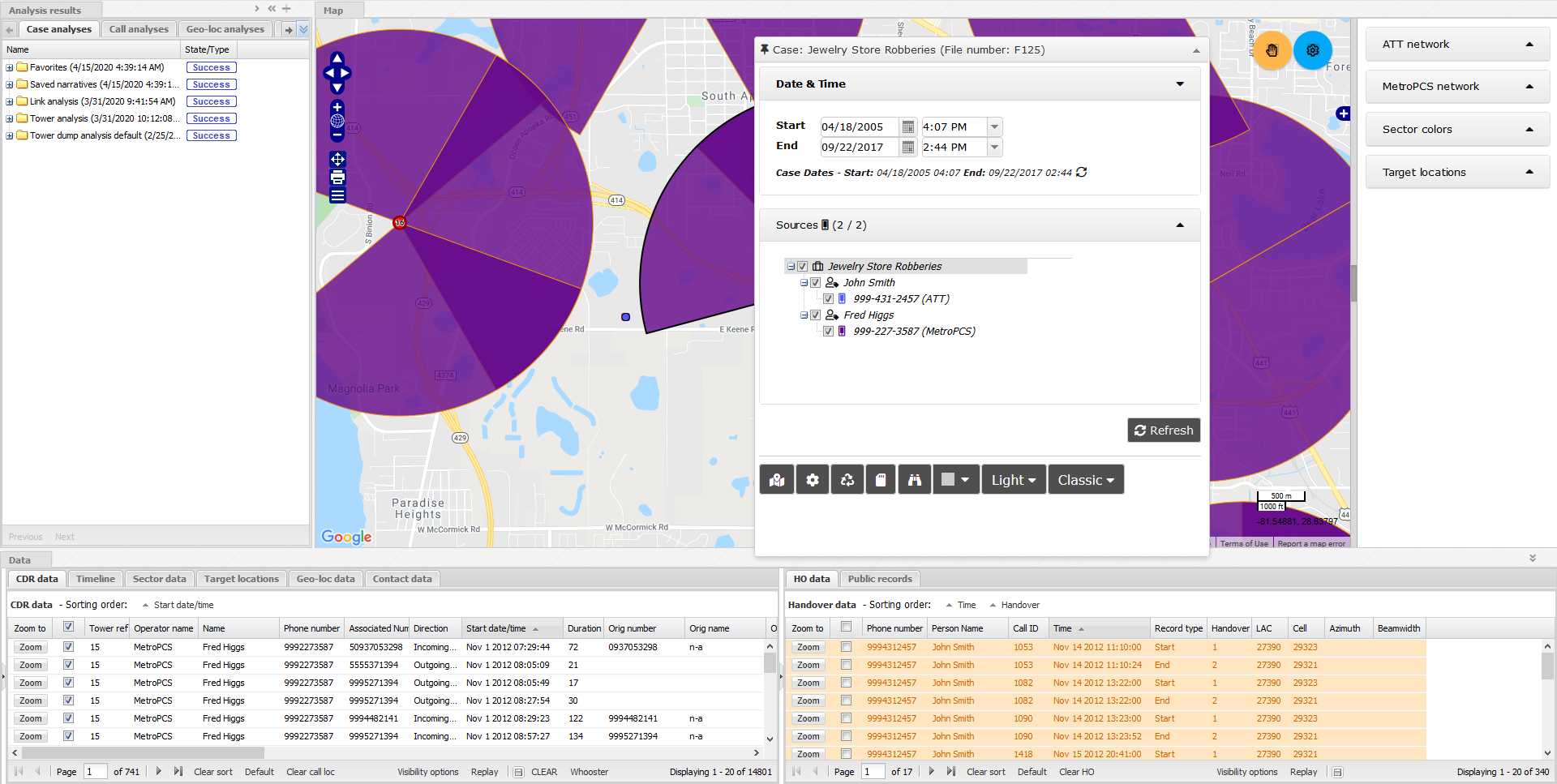Switch to the Timeline tab

95,579
